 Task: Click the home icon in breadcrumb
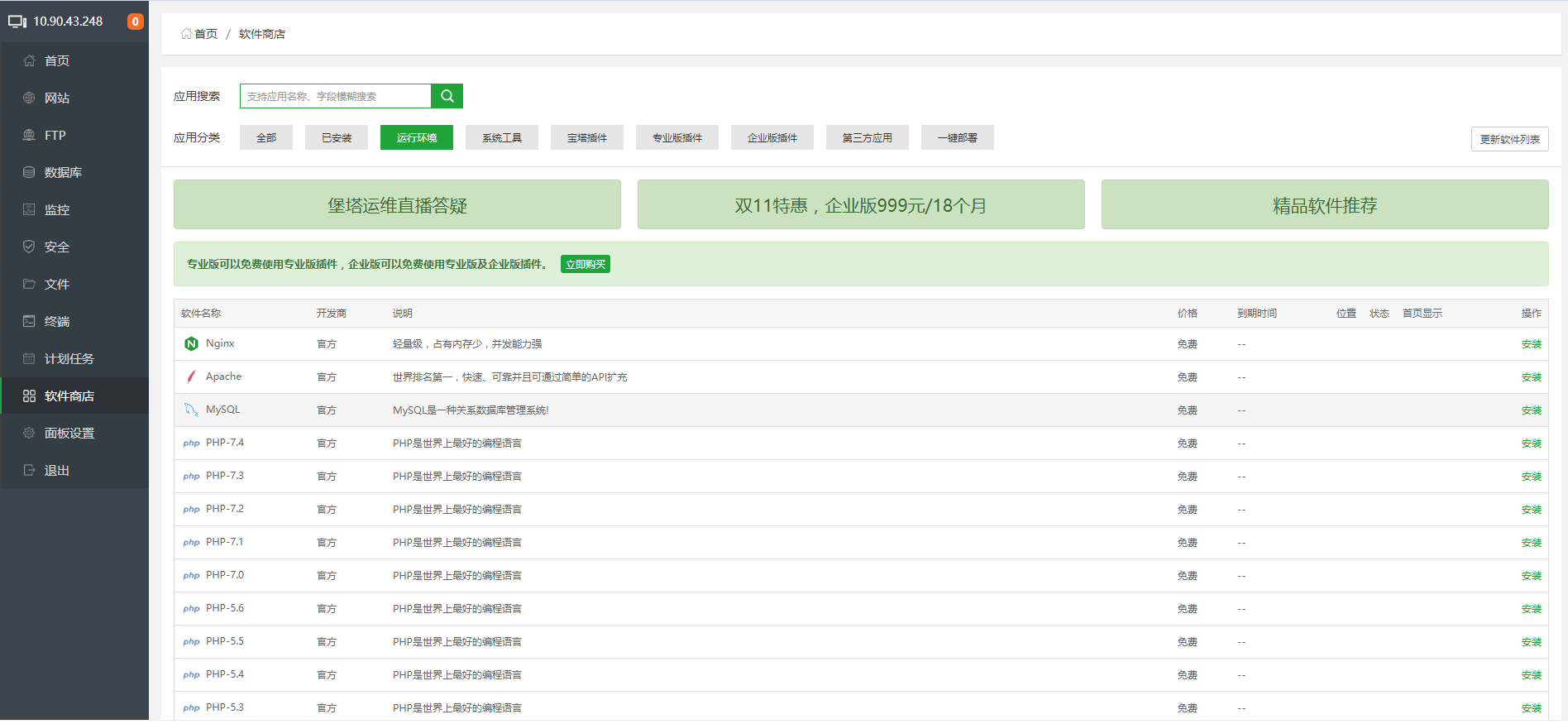[186, 34]
